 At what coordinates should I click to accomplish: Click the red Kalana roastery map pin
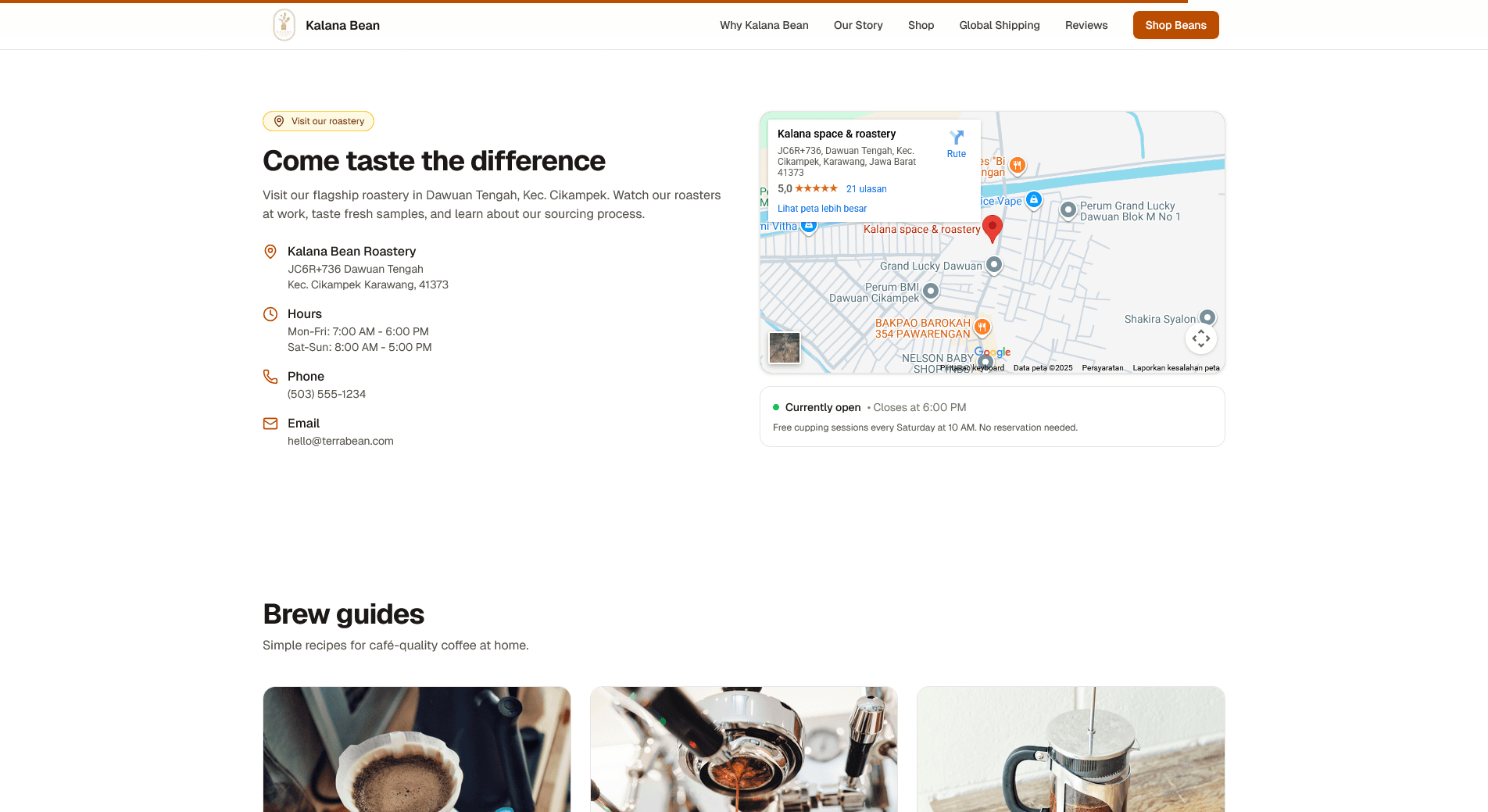(x=992, y=227)
